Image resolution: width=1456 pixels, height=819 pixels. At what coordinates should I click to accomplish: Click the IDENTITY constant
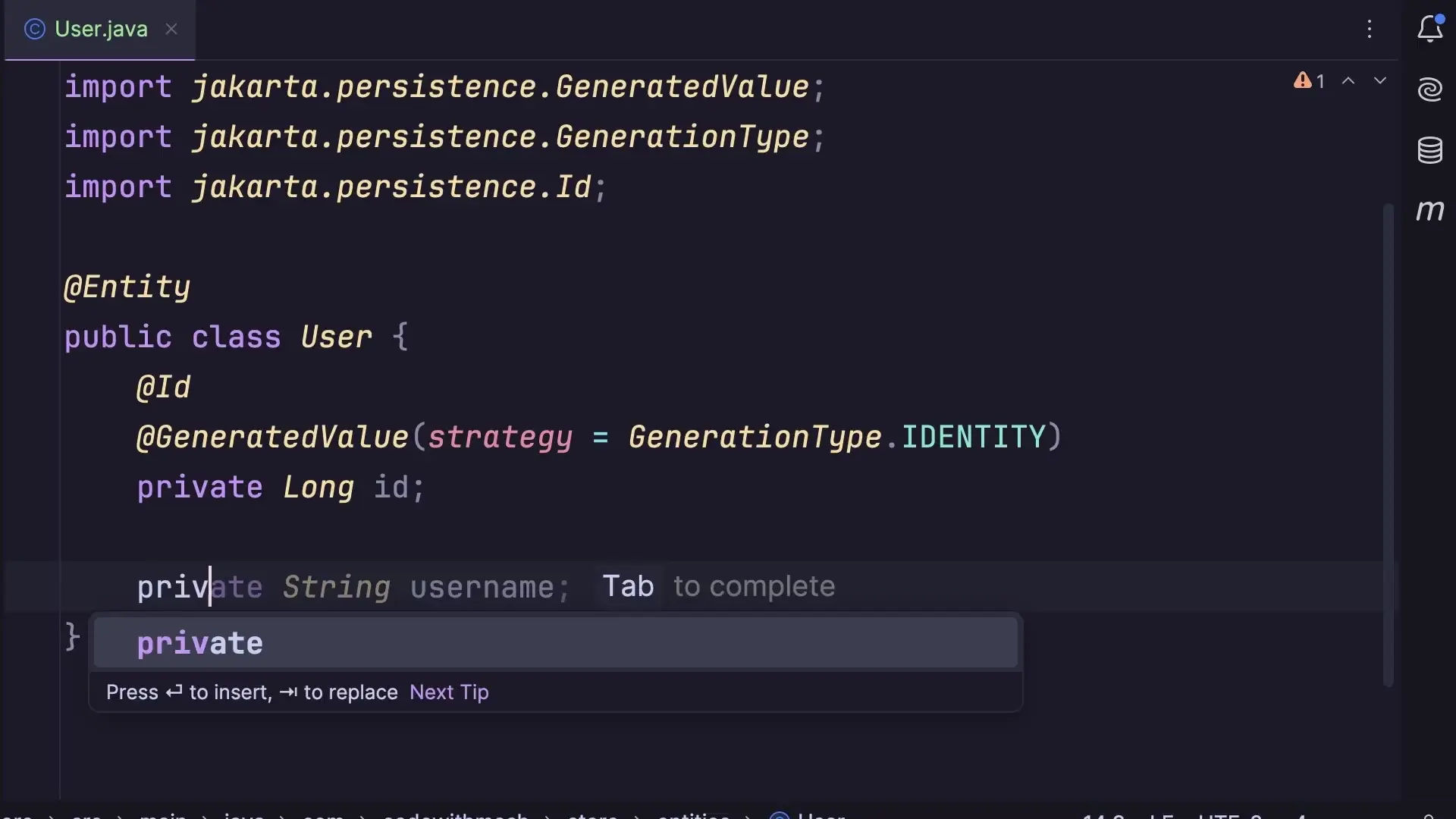pyautogui.click(x=974, y=437)
